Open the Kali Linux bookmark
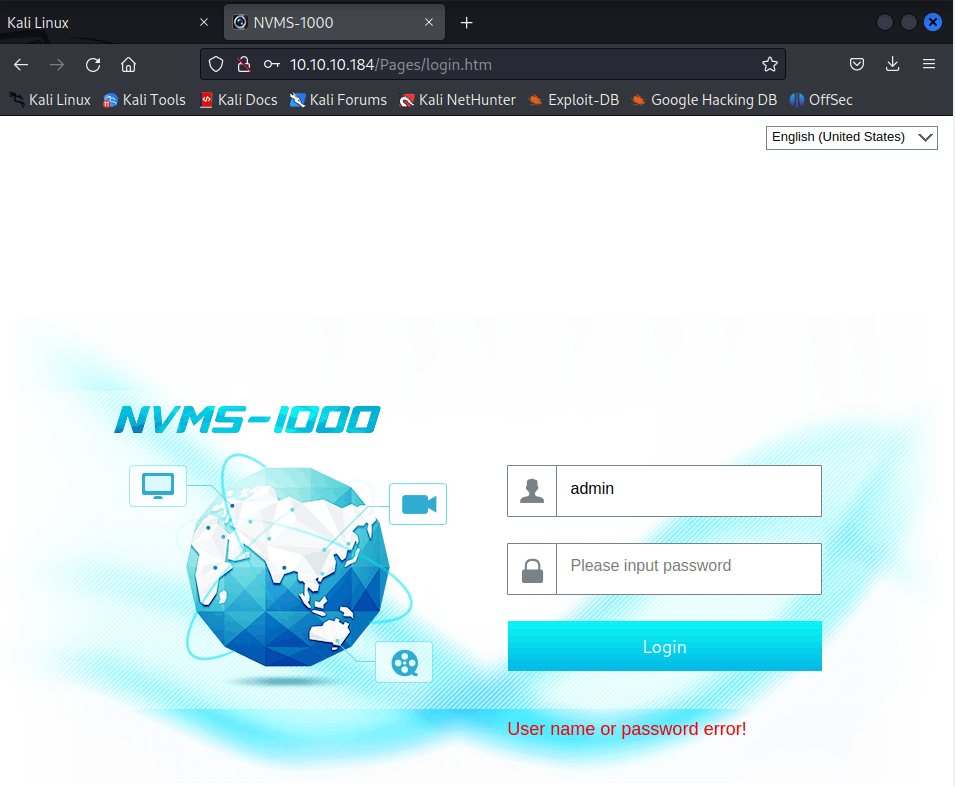Screen dimensions: 955x787 click(50, 100)
